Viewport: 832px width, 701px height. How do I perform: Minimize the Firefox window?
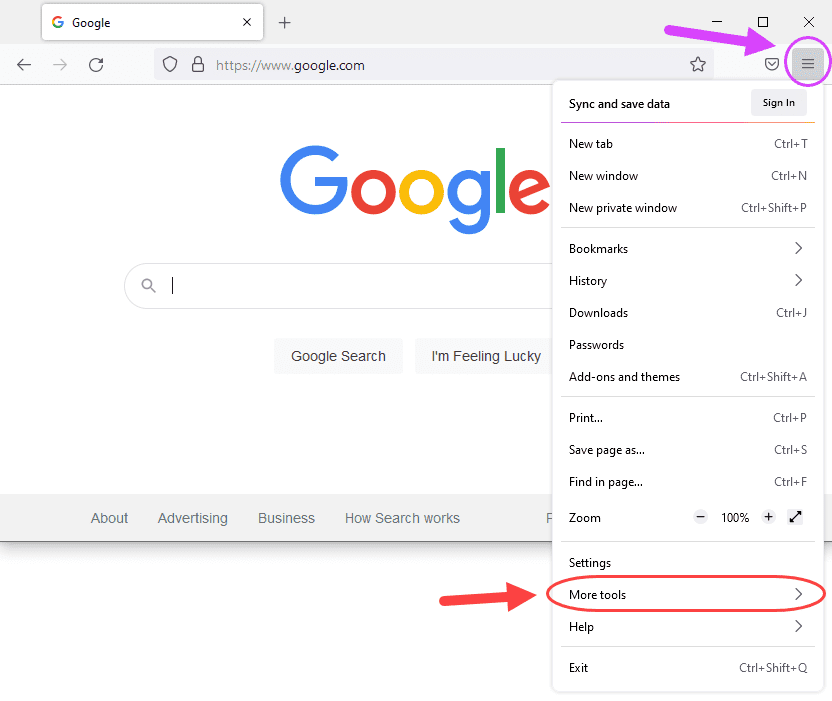tap(716, 22)
